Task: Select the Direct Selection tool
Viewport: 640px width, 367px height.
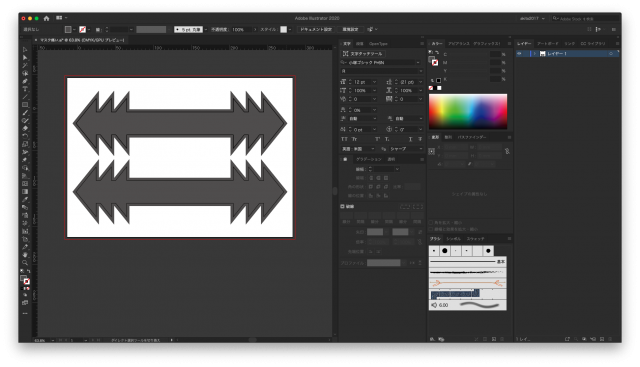Action: point(25,58)
